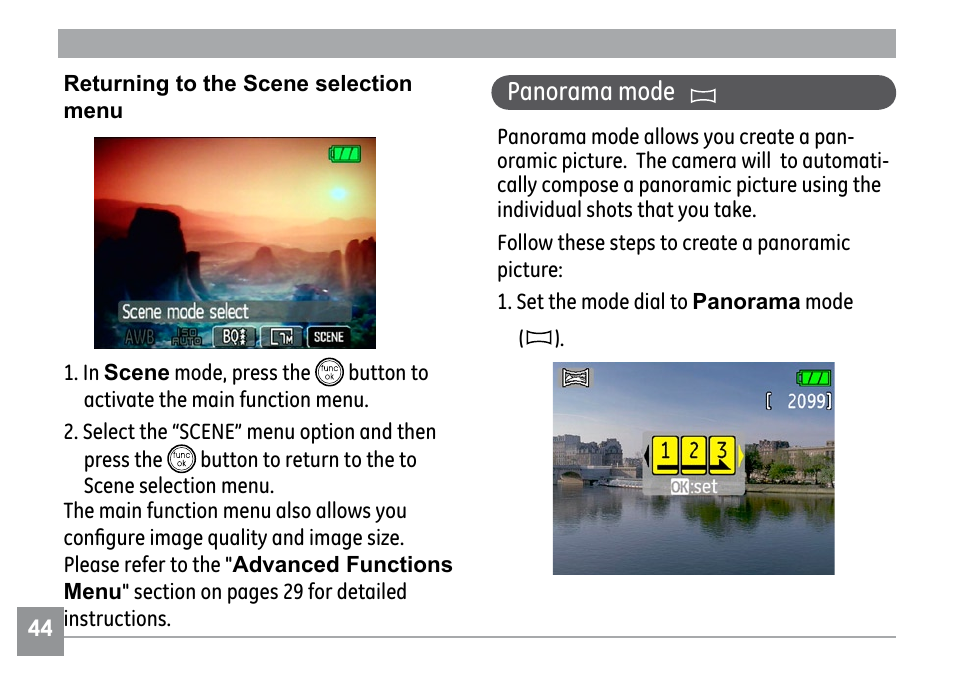Image resolution: width=954 pixels, height=694 pixels.
Task: Select panorama frame number 2
Action: [693, 454]
